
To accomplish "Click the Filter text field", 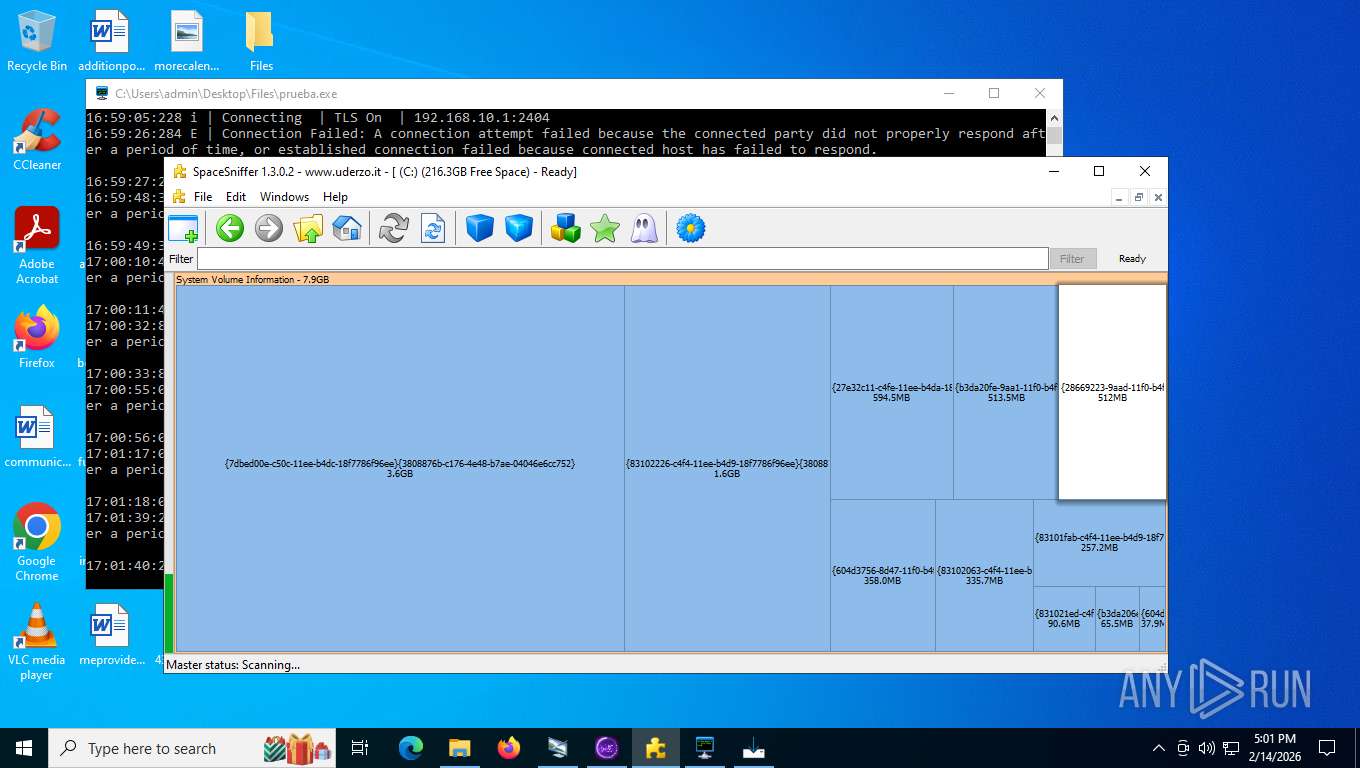I will click(x=622, y=259).
